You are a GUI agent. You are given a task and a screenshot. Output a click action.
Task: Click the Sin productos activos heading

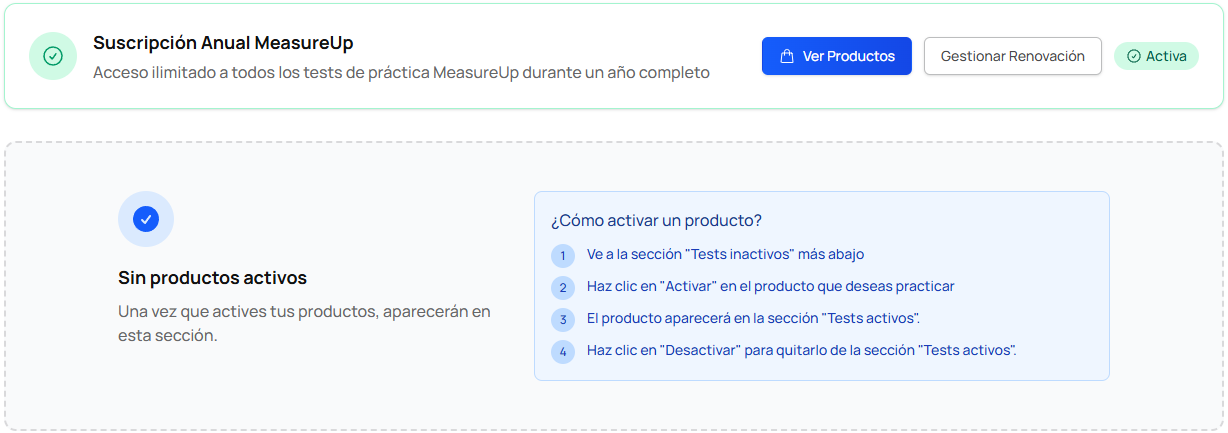(x=212, y=278)
